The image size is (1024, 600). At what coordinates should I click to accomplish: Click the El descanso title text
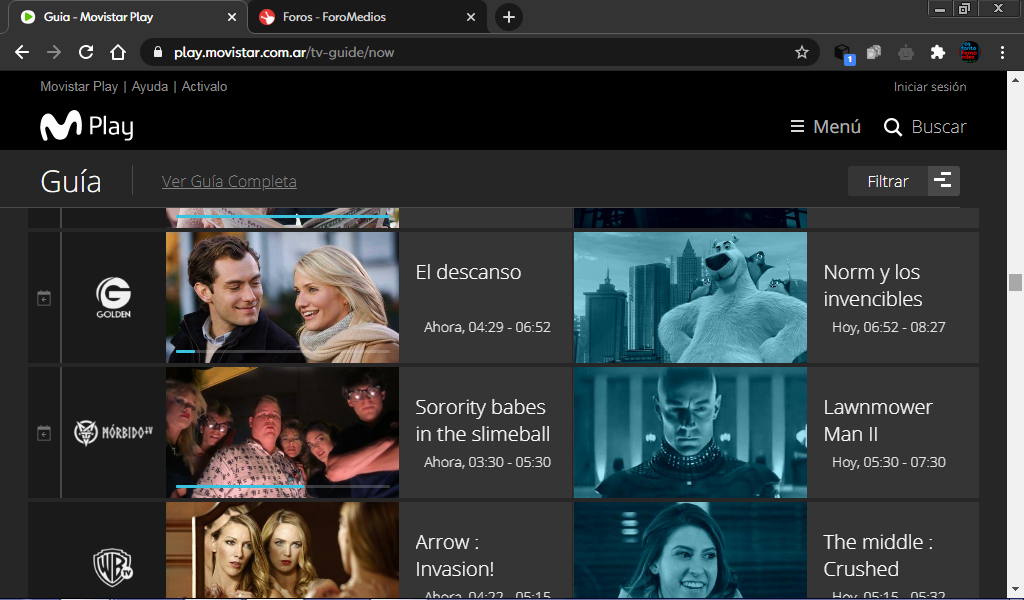click(x=468, y=272)
